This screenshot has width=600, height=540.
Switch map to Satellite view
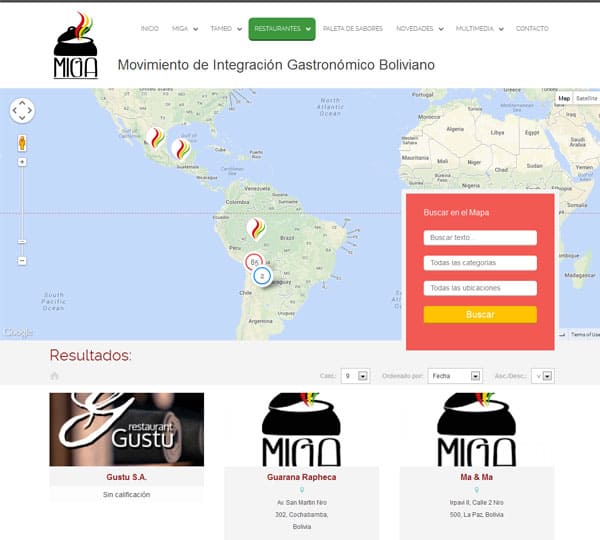click(x=587, y=98)
